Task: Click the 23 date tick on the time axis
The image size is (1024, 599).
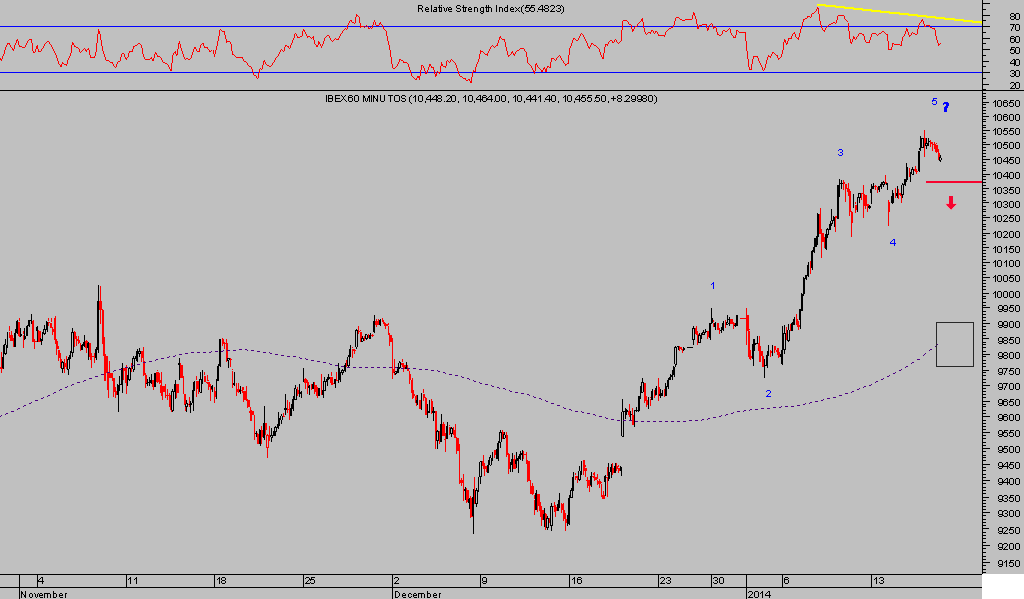Action: click(x=665, y=580)
